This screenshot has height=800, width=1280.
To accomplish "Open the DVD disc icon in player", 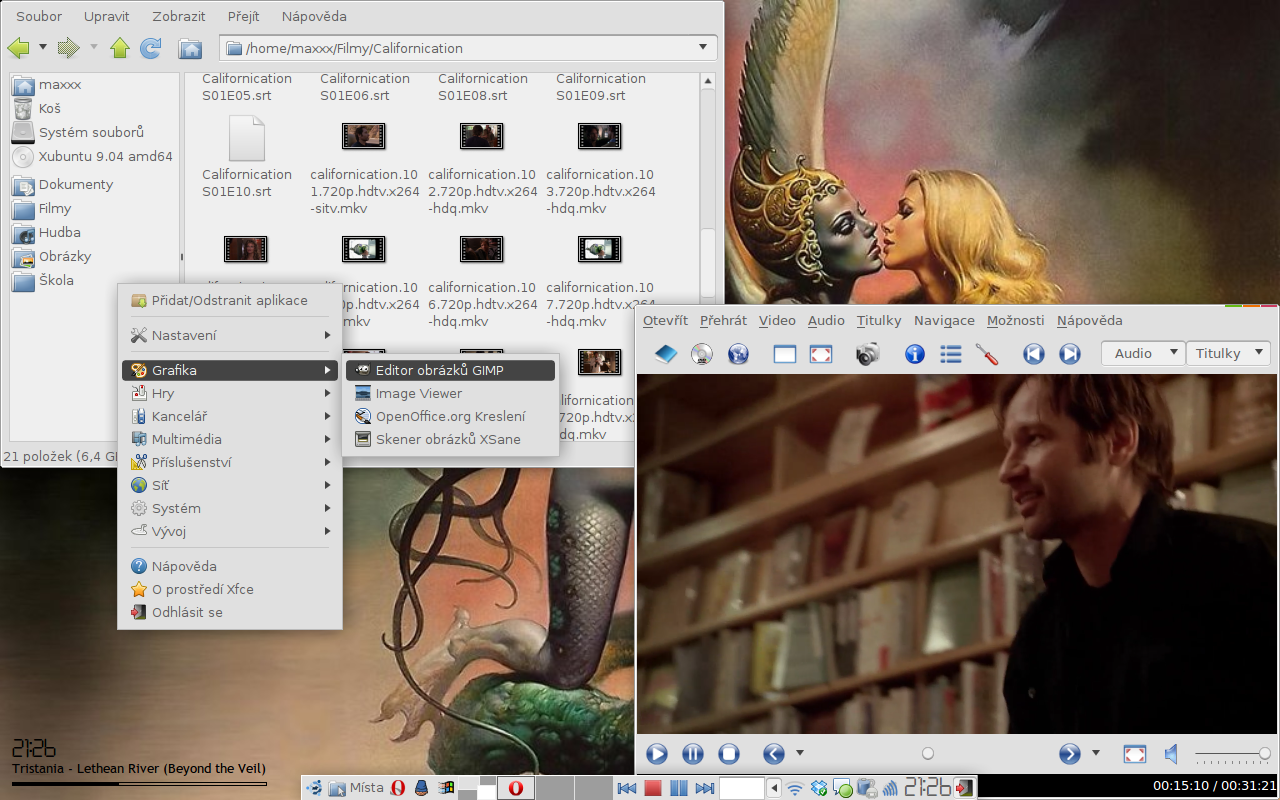I will (x=702, y=354).
